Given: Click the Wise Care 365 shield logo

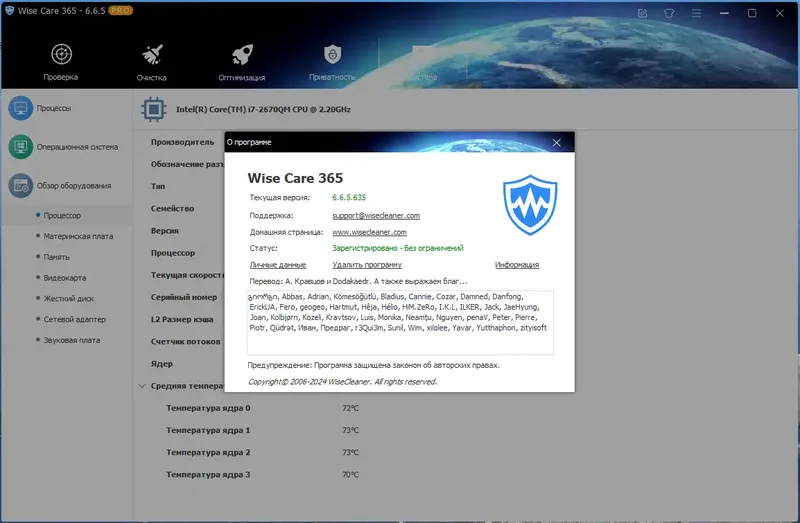Looking at the screenshot, I should click(530, 205).
